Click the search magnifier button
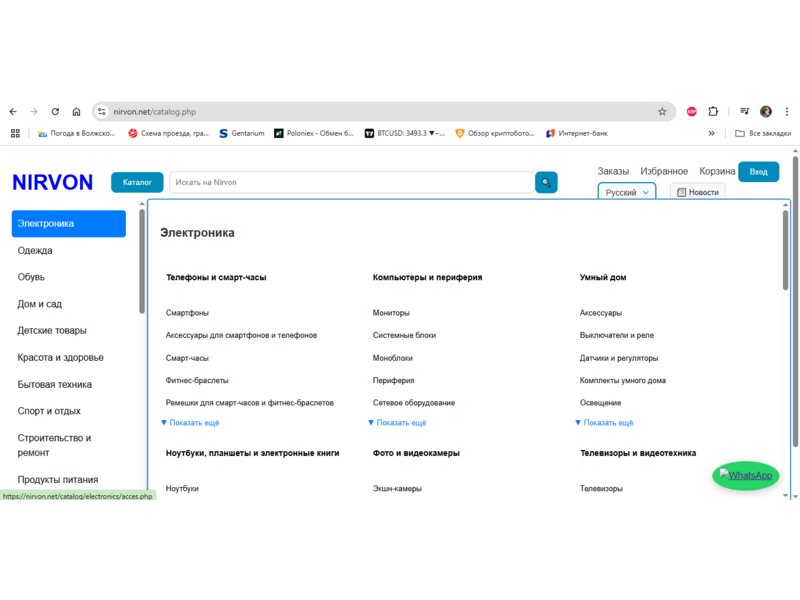The width and height of the screenshot is (800, 600). click(x=546, y=183)
